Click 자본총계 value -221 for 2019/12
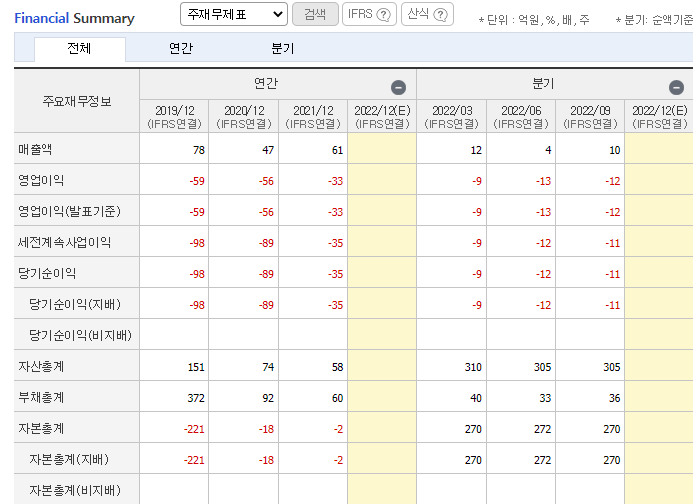Screen dimensions: 693x504 (194, 429)
